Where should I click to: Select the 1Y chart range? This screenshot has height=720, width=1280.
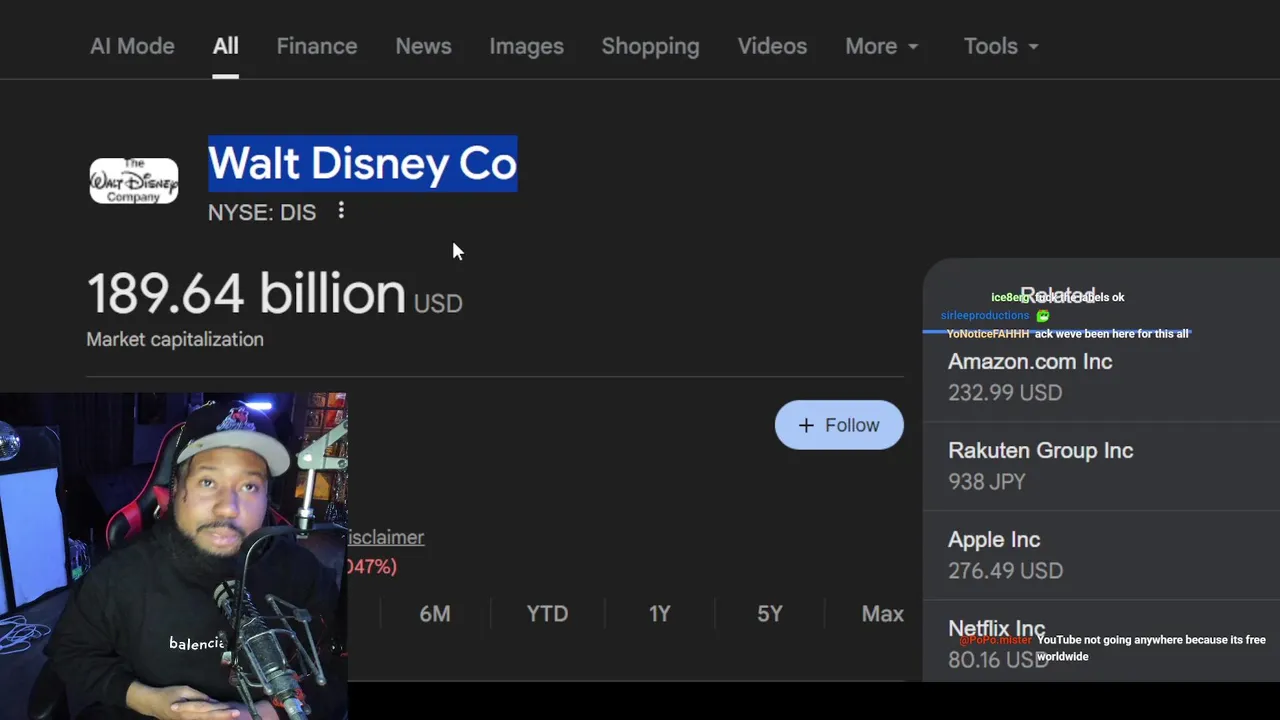[x=659, y=614]
